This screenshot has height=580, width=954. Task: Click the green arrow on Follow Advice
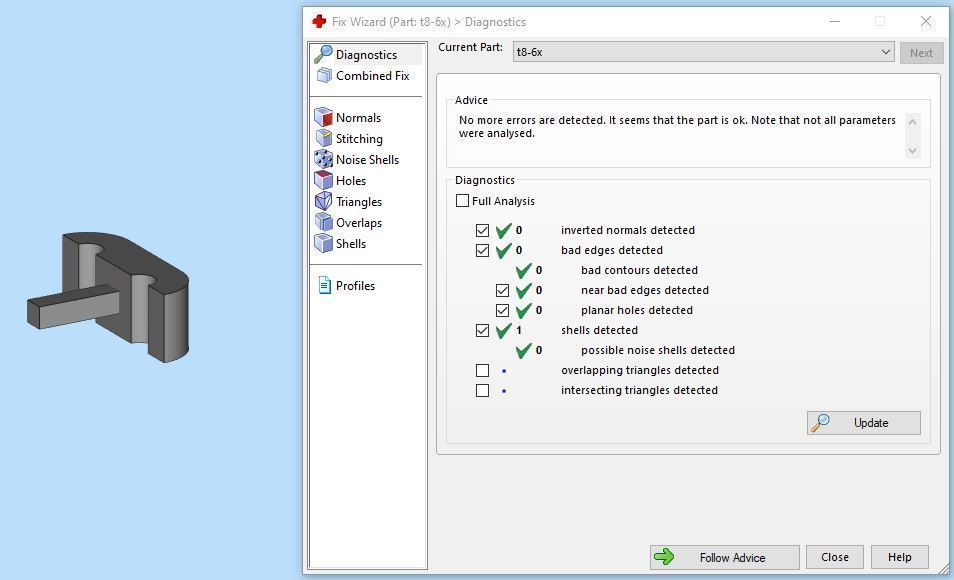[x=664, y=556]
